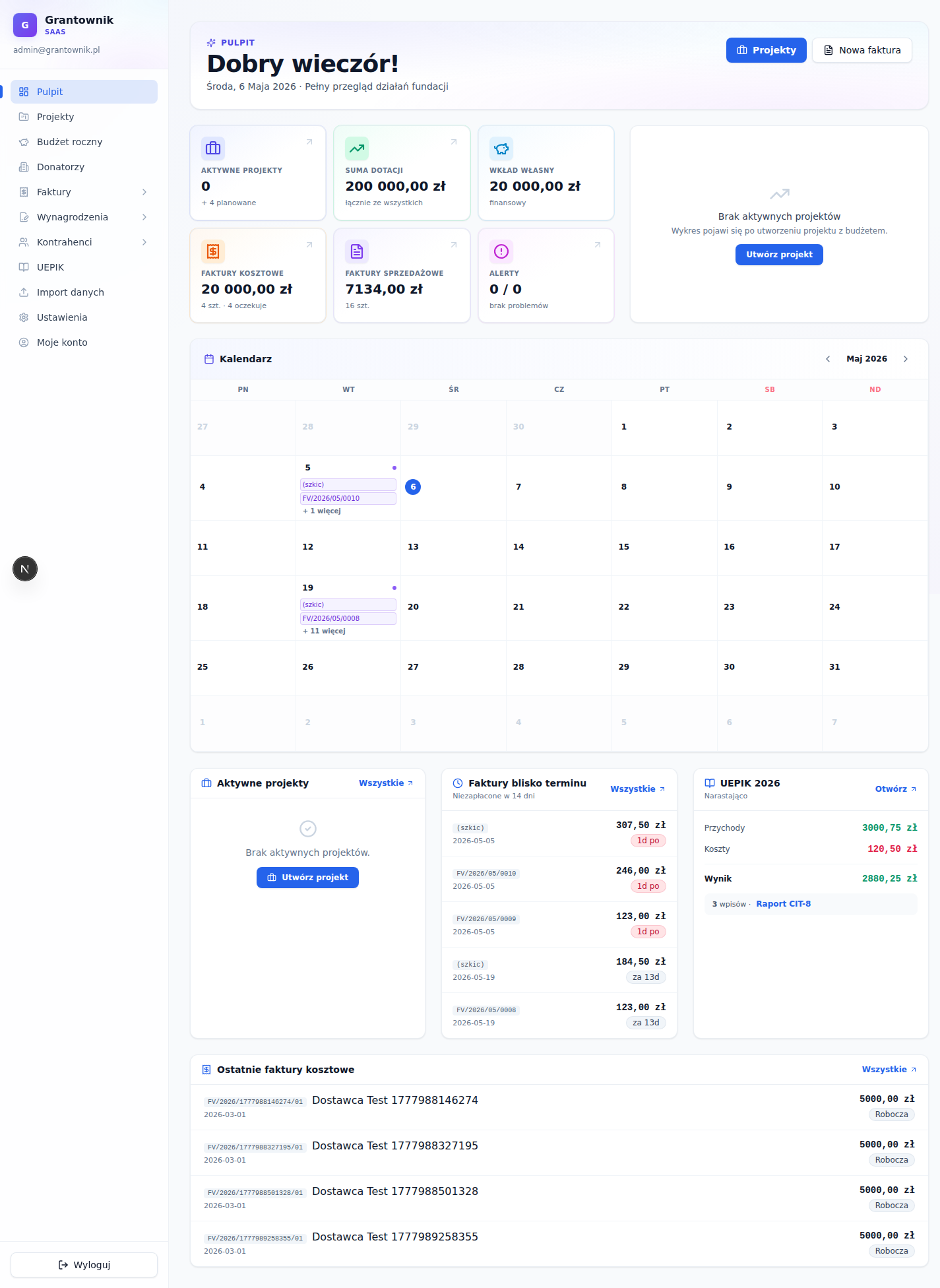940x1288 pixels.
Task: Click the piggy bank icon in Wkład Własny card
Action: [501, 148]
